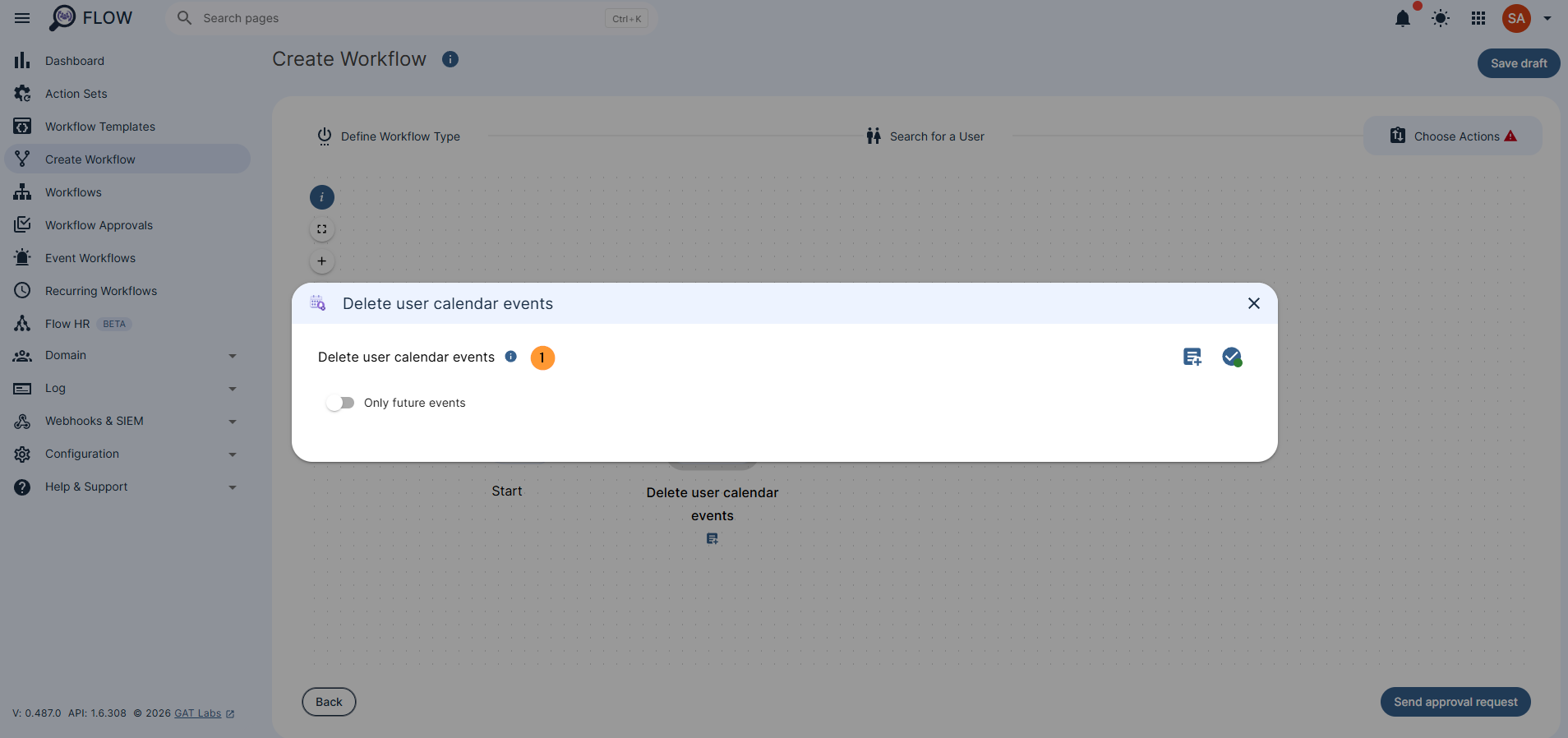1568x738 pixels.
Task: Click the Start node label
Action: pos(507,491)
